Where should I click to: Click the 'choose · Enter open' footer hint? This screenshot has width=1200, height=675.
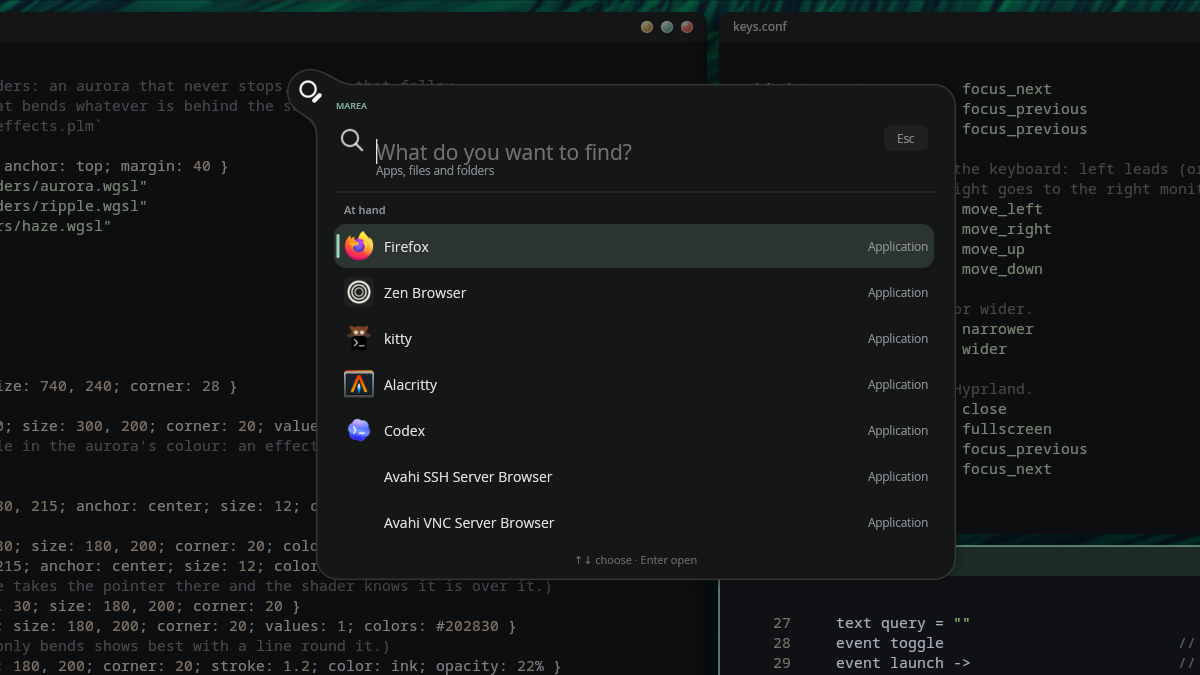636,560
